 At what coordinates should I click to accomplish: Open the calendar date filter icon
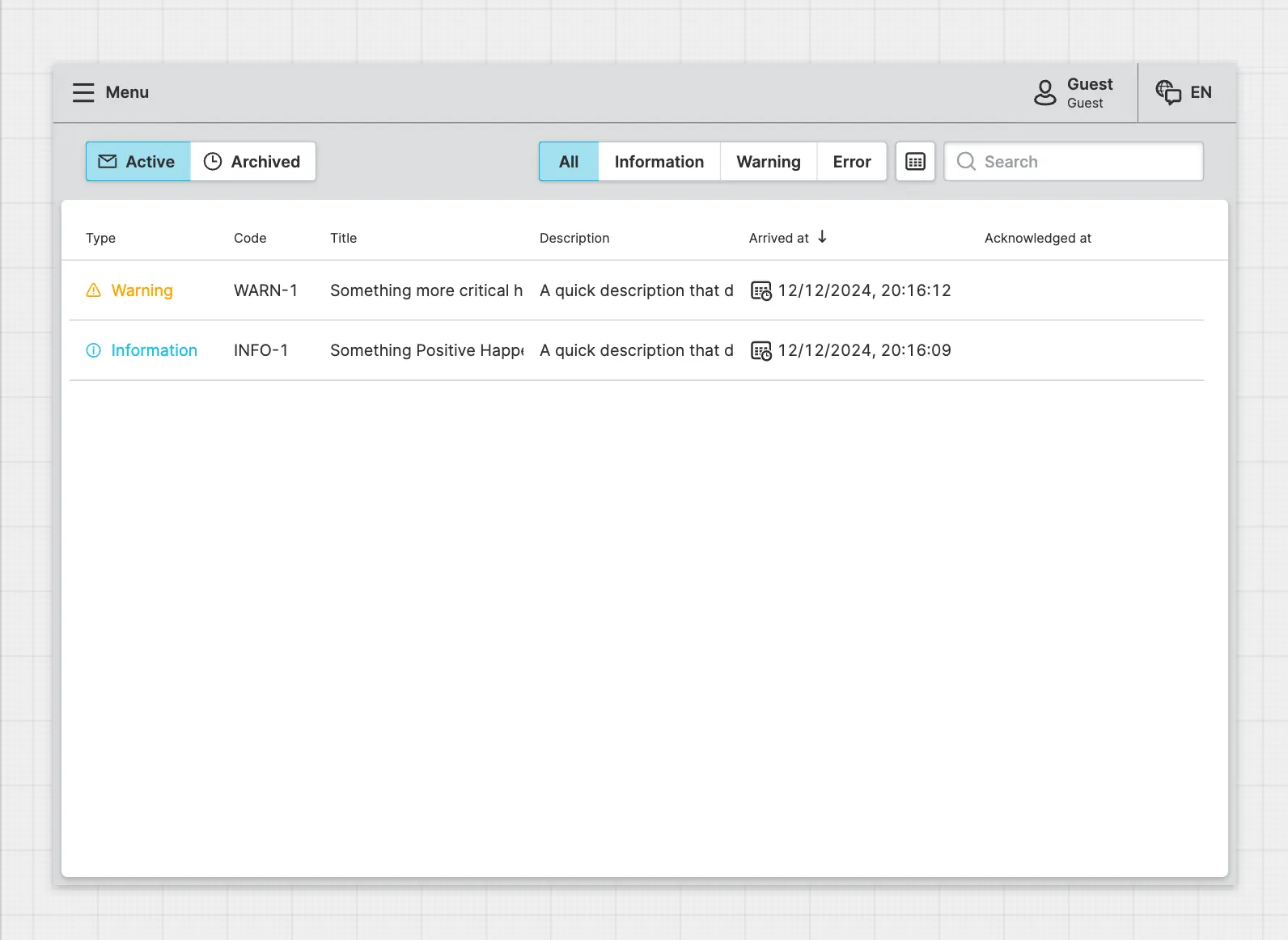click(x=915, y=162)
